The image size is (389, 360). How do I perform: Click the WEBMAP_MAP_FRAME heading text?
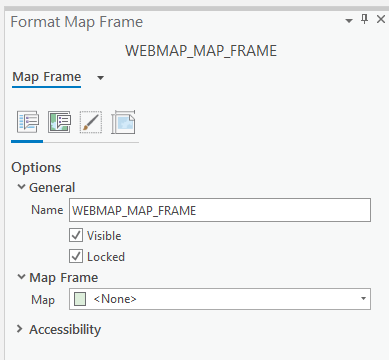[201, 51]
